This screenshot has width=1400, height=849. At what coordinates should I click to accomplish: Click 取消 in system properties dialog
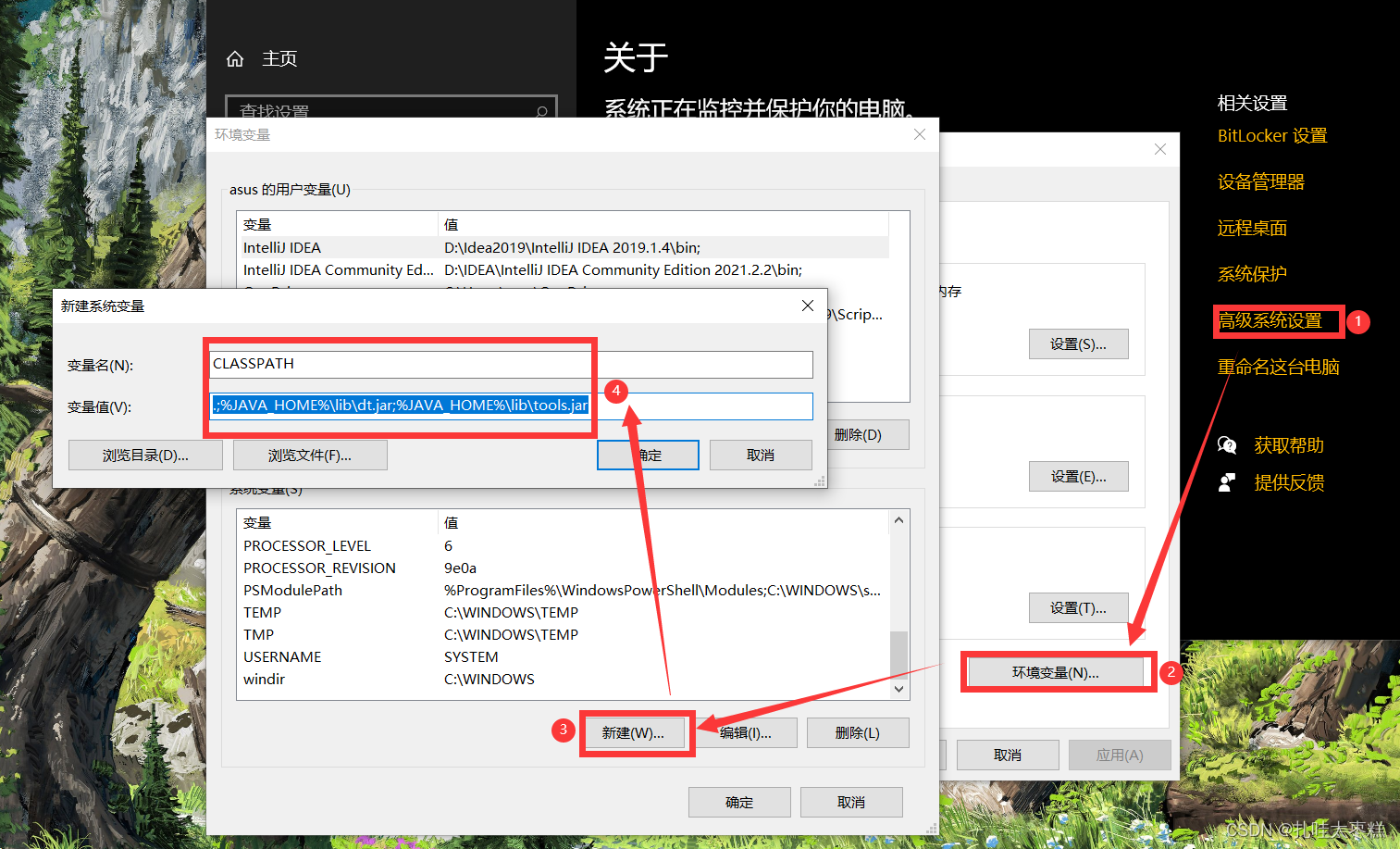(x=1008, y=755)
